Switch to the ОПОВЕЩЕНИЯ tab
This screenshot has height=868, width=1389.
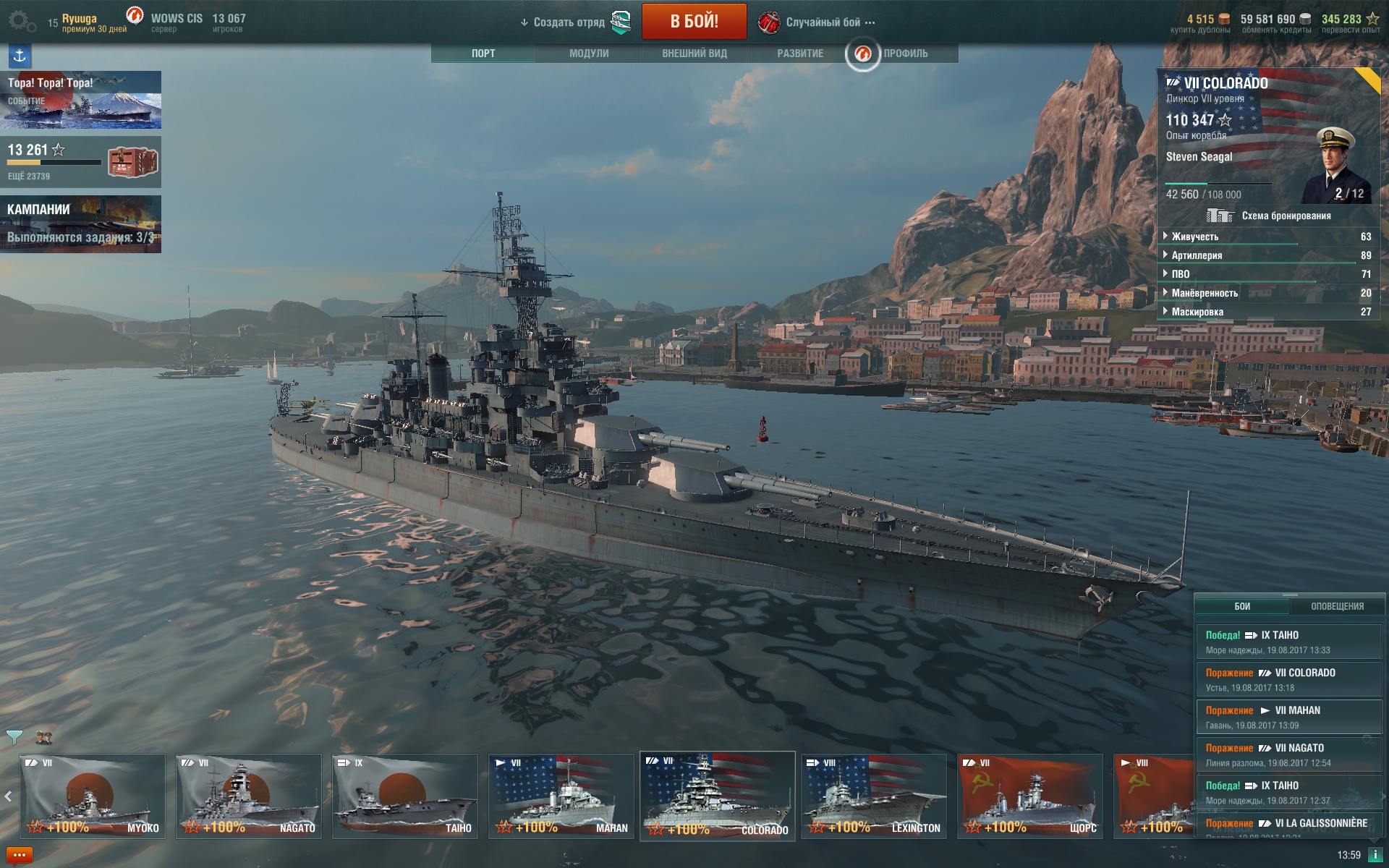[1337, 606]
